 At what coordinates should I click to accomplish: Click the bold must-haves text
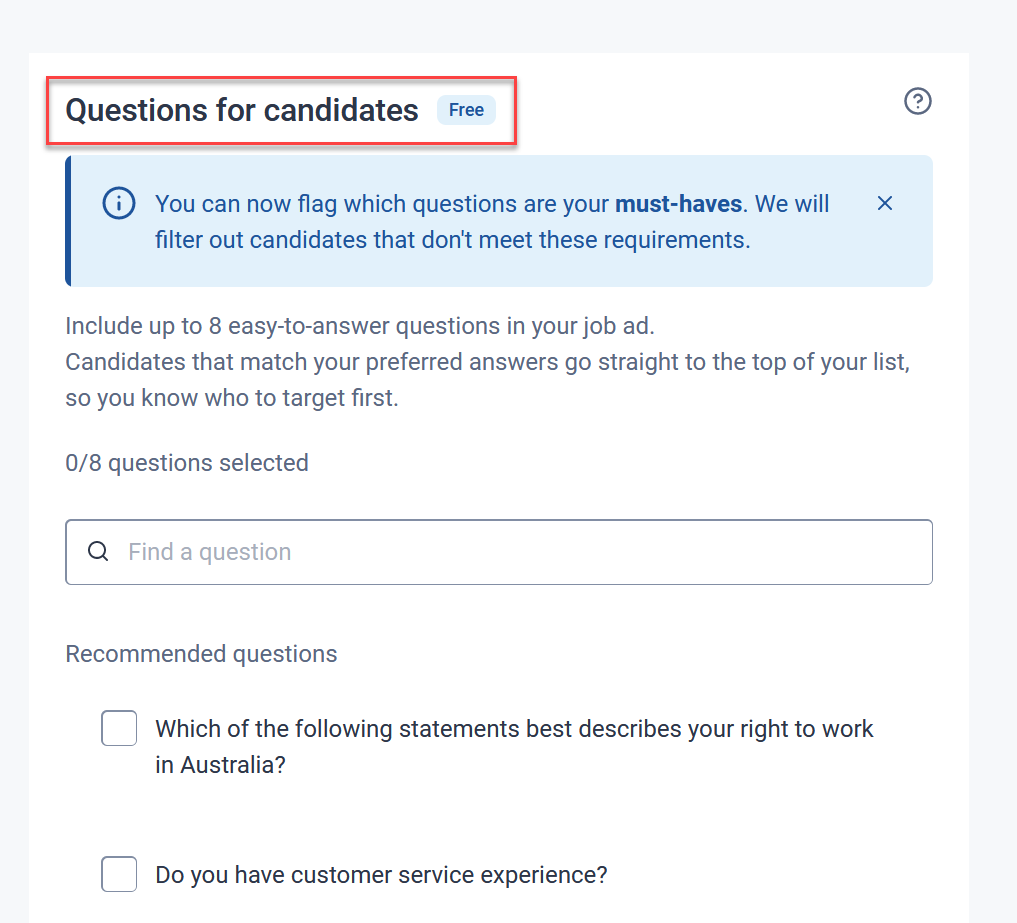678,204
